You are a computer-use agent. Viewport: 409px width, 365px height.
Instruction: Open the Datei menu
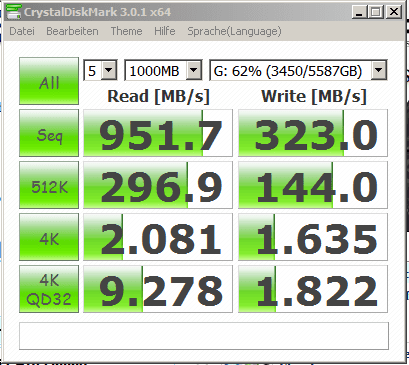(22, 31)
